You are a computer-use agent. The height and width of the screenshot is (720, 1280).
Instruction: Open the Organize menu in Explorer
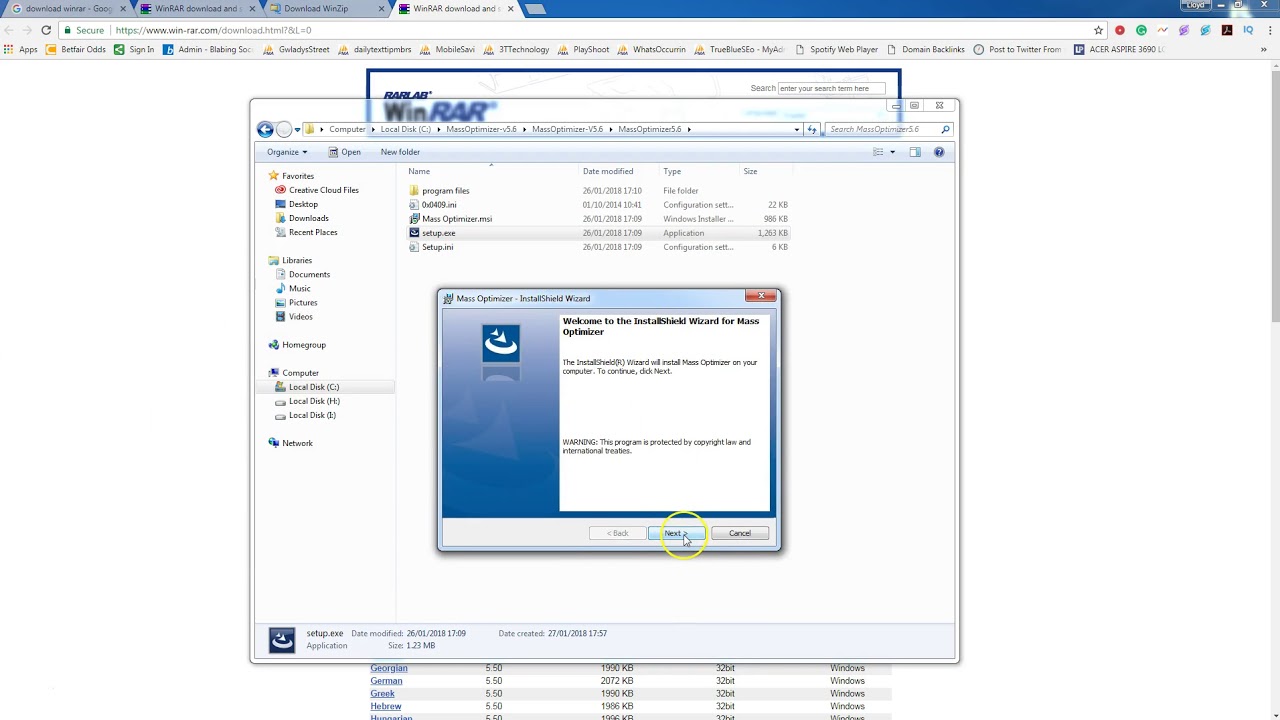(x=287, y=152)
